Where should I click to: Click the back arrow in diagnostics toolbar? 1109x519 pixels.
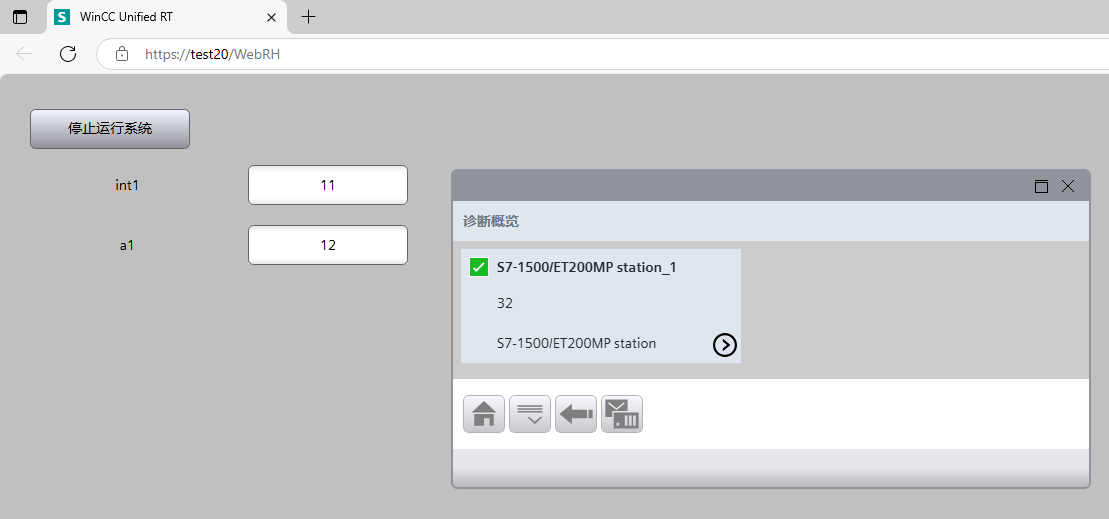tap(576, 414)
